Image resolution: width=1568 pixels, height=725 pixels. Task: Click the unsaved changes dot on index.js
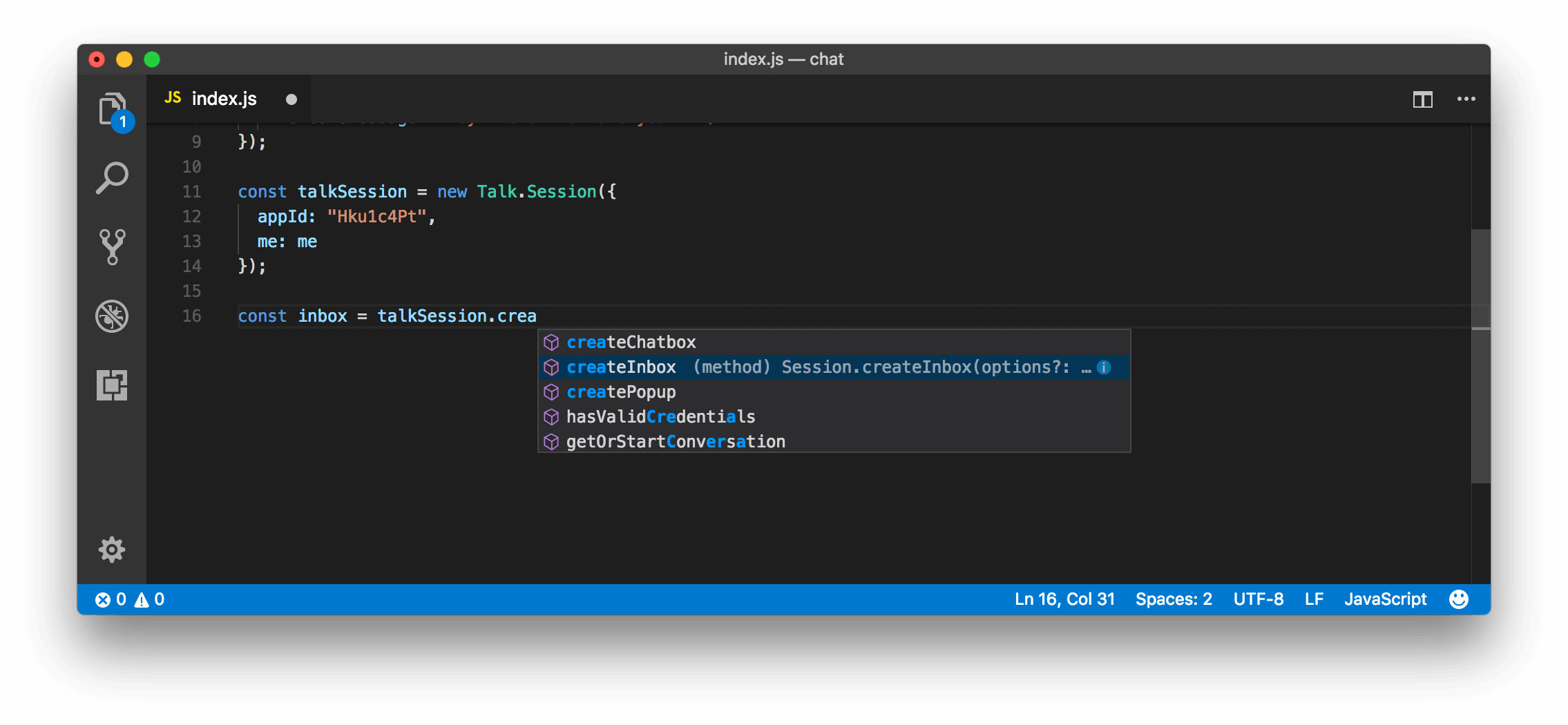[x=291, y=99]
